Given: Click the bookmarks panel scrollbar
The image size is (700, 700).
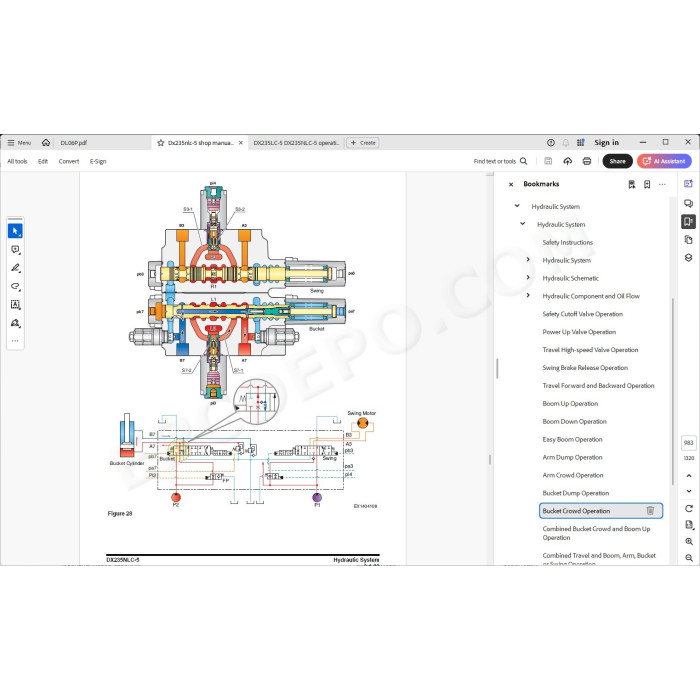Looking at the screenshot, I should (x=672, y=392).
